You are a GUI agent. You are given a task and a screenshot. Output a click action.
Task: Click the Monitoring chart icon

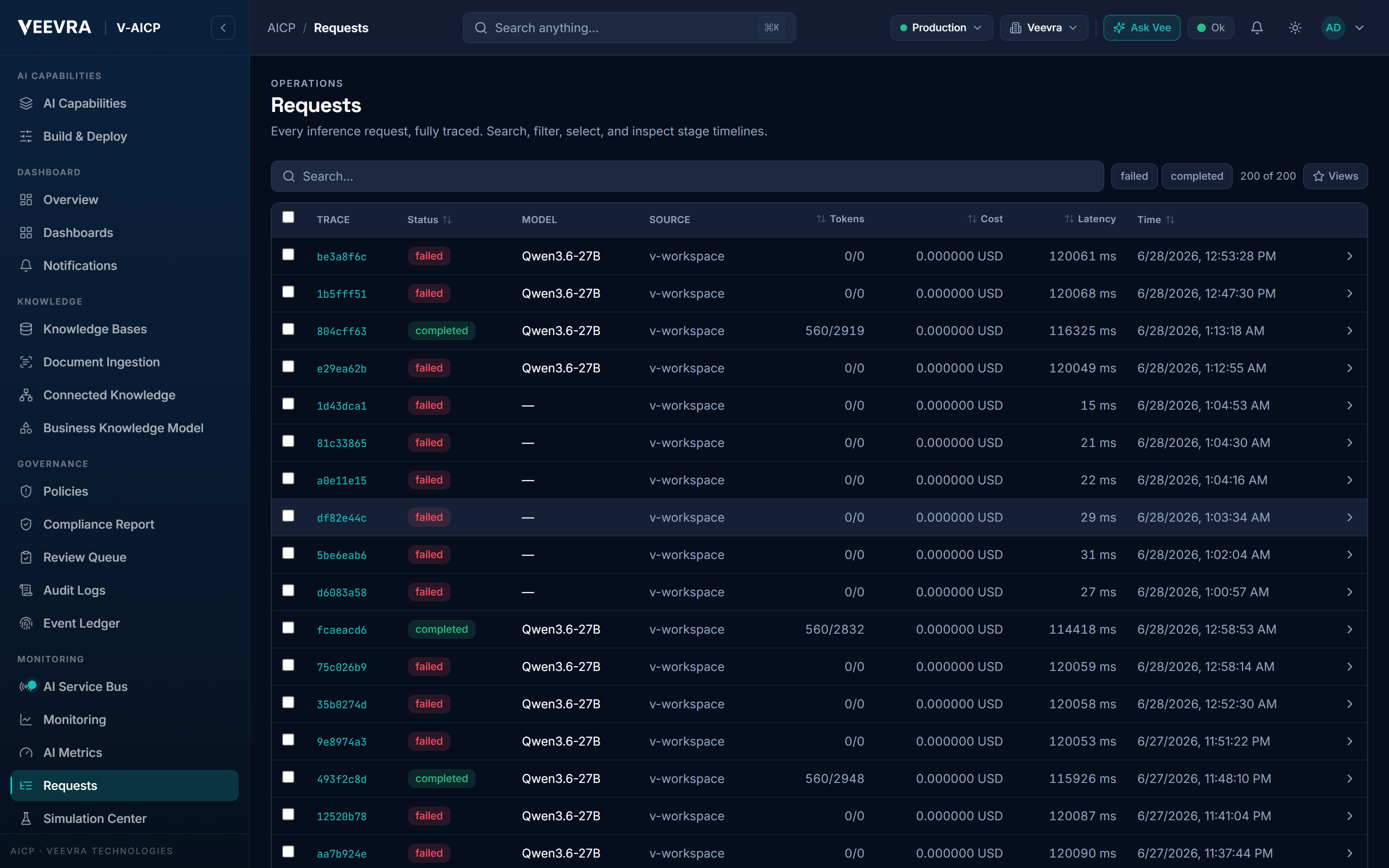tap(26, 719)
